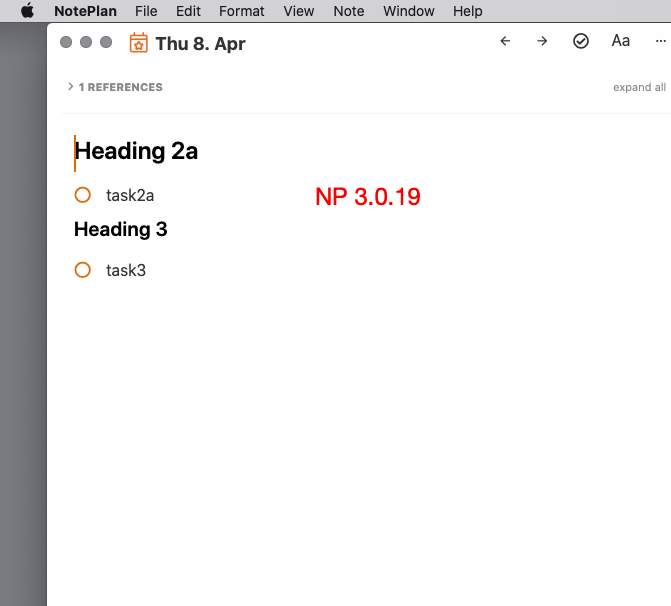The image size is (671, 606).
Task: Minimize the NotePlan window
Action: point(86,42)
